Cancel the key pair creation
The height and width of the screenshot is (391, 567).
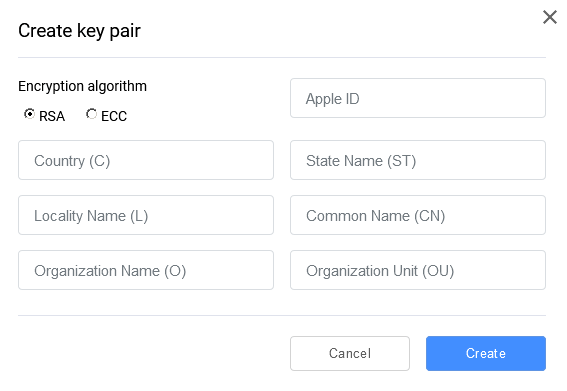pyautogui.click(x=350, y=353)
